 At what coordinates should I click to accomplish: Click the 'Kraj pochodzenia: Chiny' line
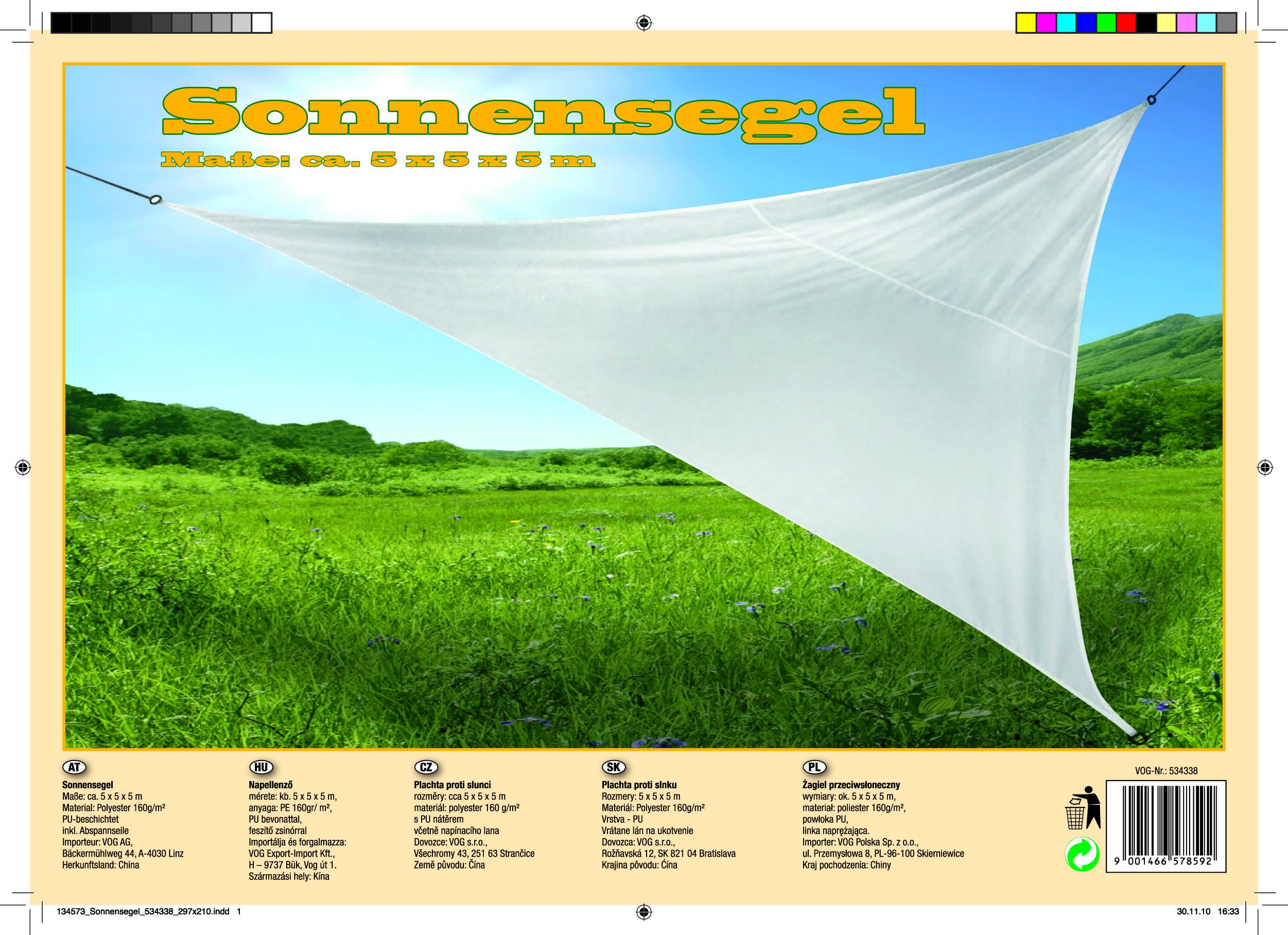click(x=847, y=865)
